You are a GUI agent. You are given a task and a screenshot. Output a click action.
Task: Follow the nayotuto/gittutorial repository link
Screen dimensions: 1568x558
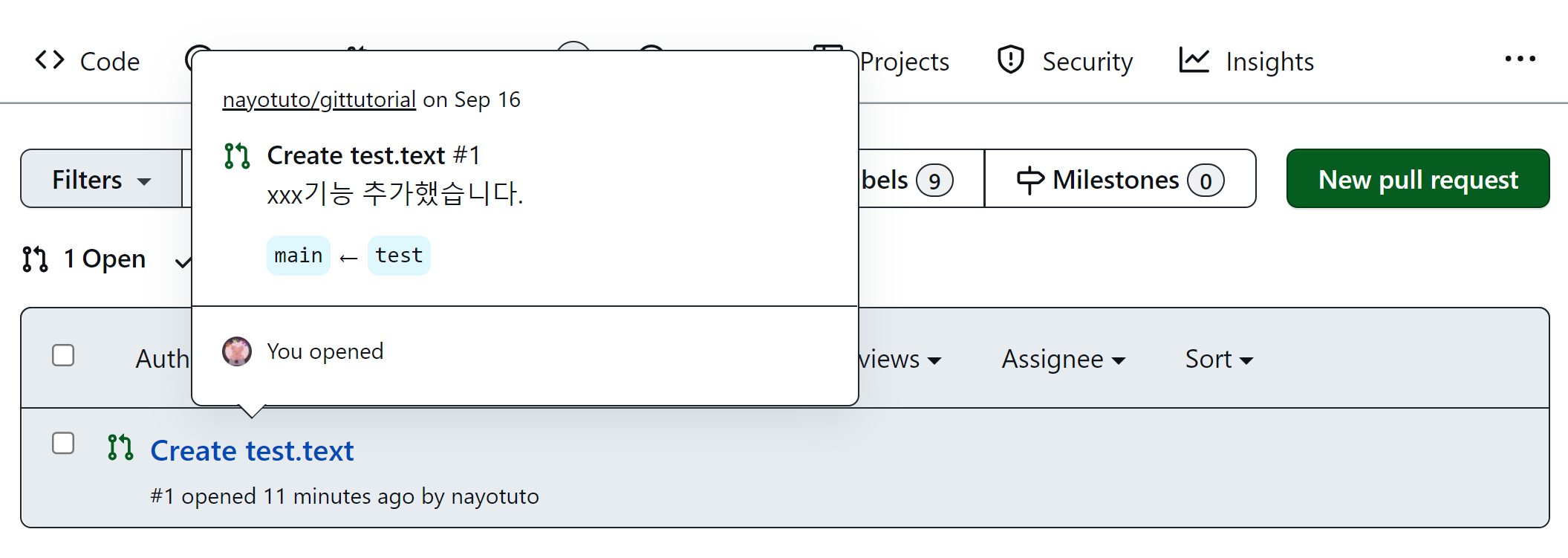point(319,100)
